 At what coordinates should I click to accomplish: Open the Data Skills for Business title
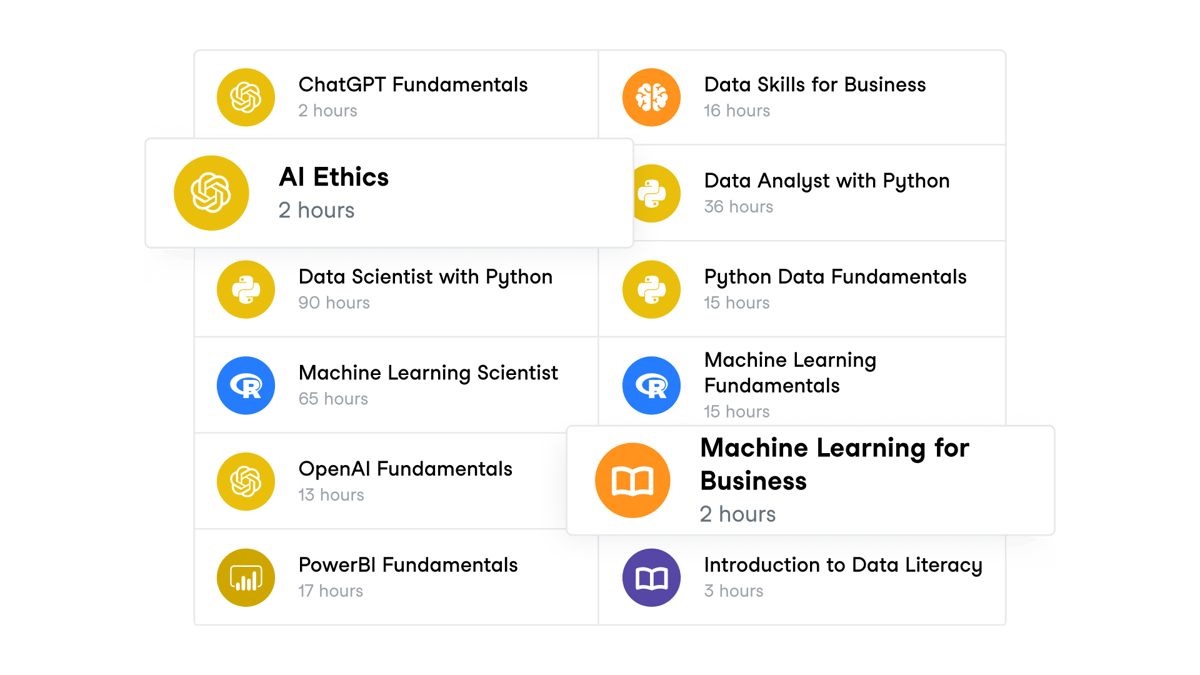815,85
